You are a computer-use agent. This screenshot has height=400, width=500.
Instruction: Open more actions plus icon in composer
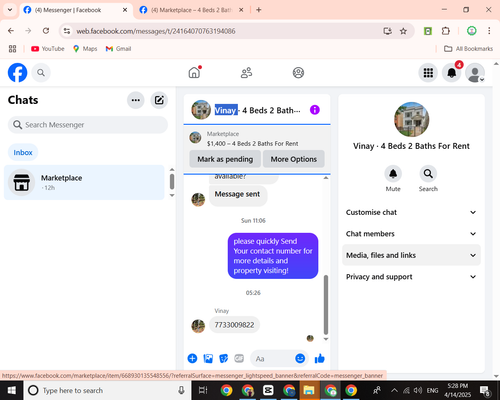coord(192,358)
